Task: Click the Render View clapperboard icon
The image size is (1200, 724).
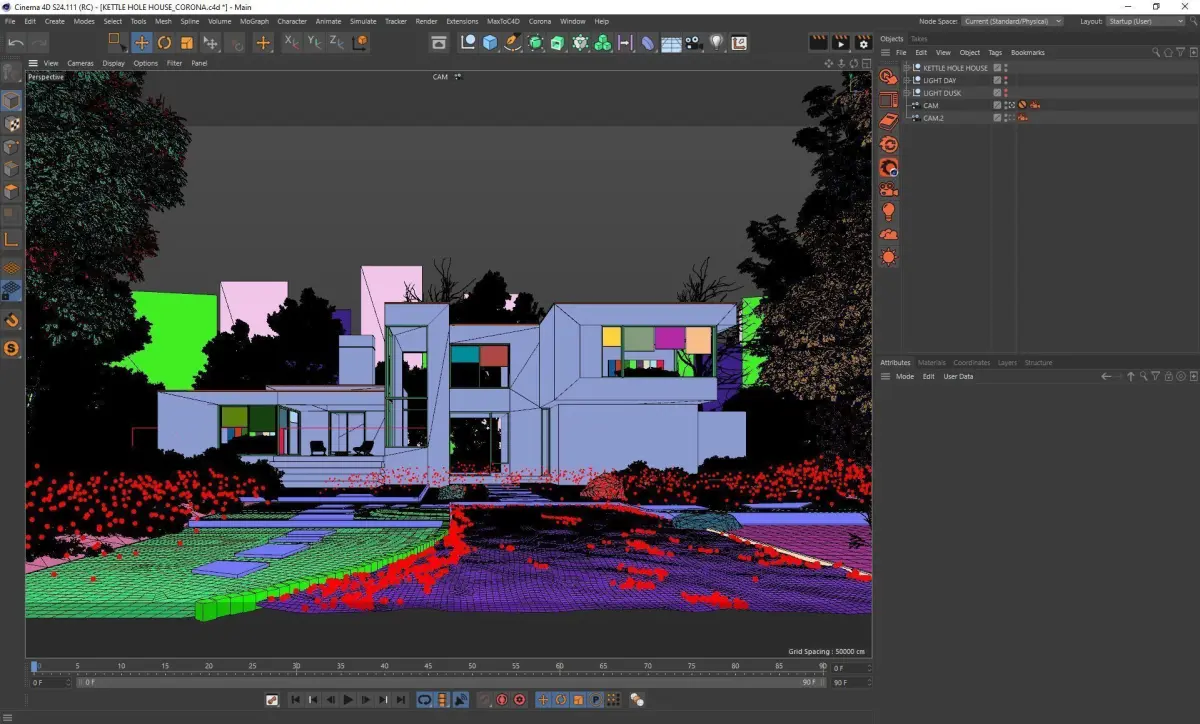Action: click(818, 42)
